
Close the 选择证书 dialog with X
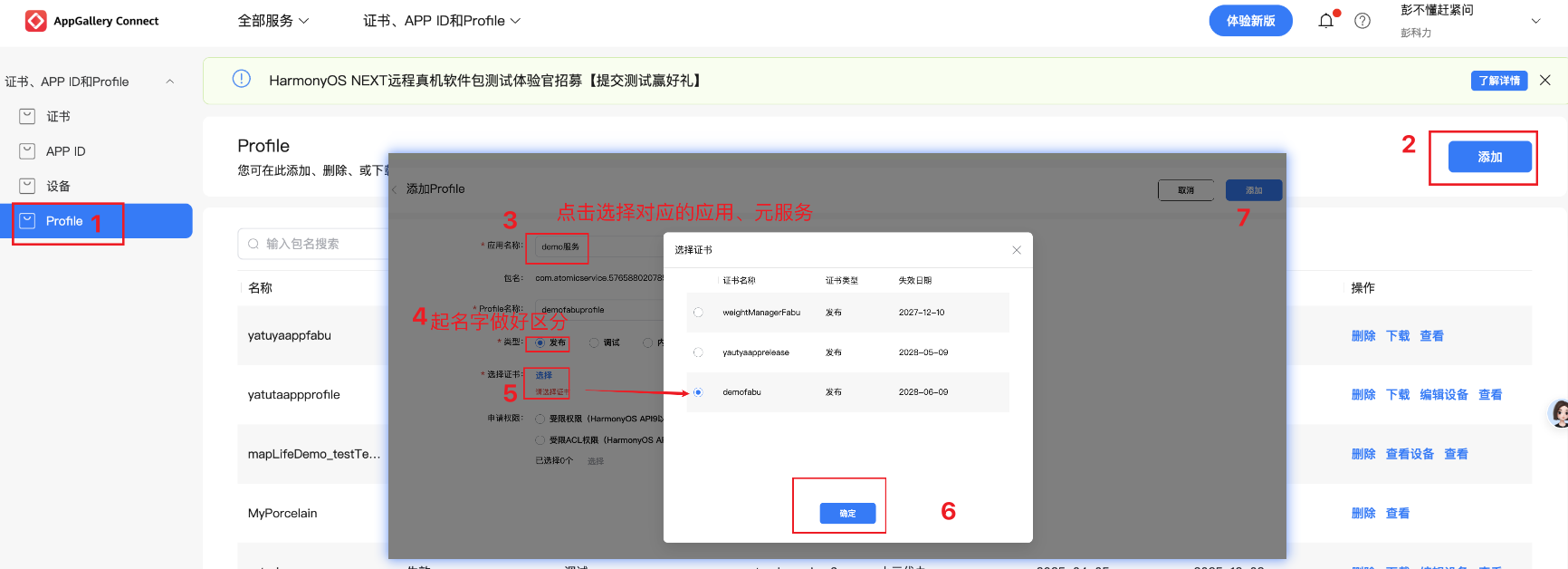1017,250
